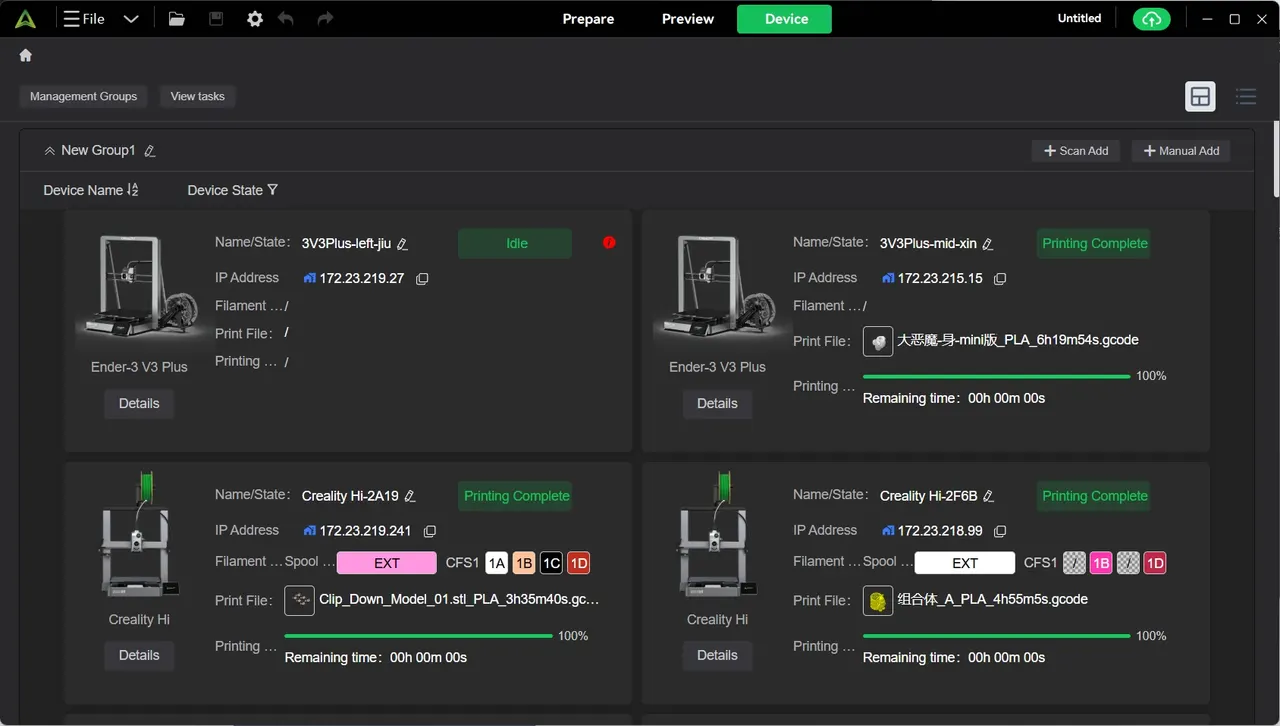Save via the floppy disk icon
The height and width of the screenshot is (726, 1280).
coord(216,19)
